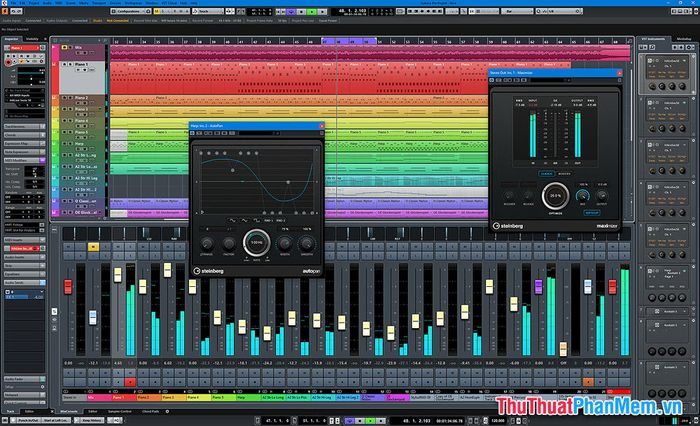This screenshot has height=426, width=700.
Task: Click the Width knob in AutoPan
Action: point(284,244)
